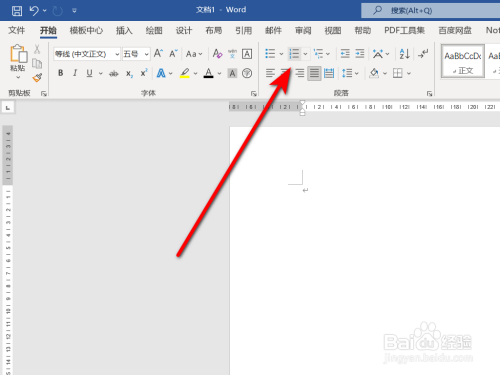Toggle strikethrough formatting
The width and height of the screenshot is (500, 375).
(114, 73)
